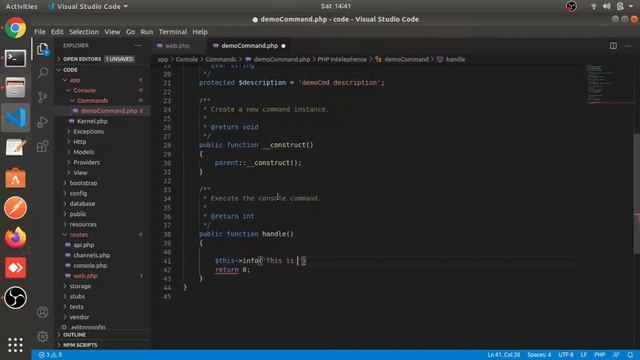Change PHP language mode in status bar

599,355
